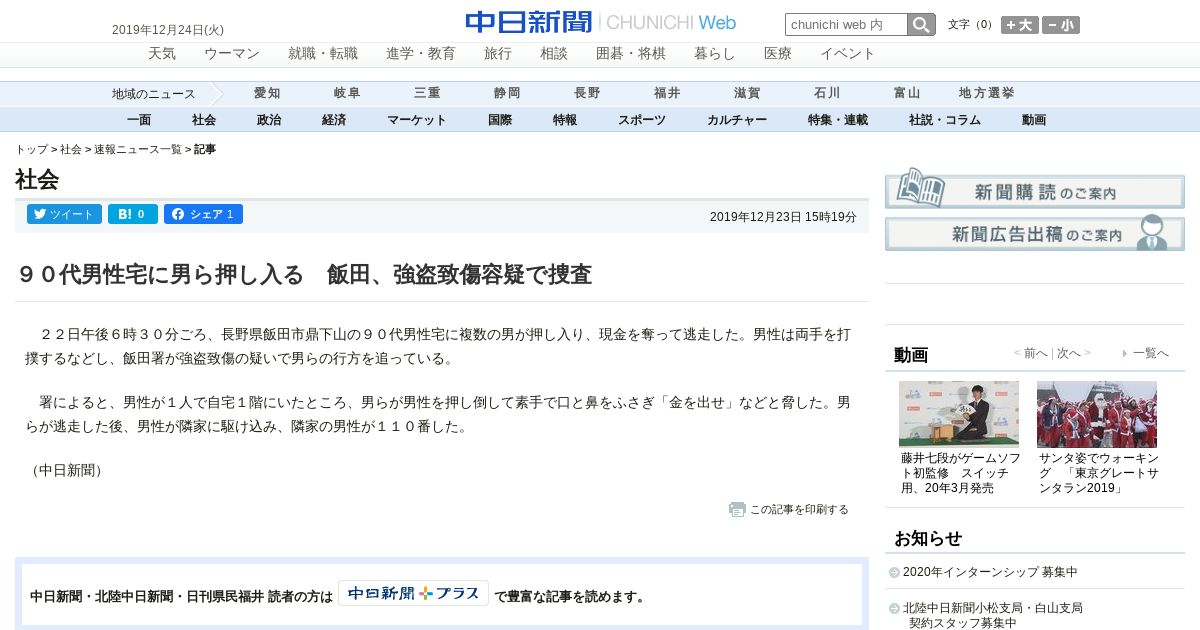
Task: Select 滋賀 regional news
Action: [747, 93]
